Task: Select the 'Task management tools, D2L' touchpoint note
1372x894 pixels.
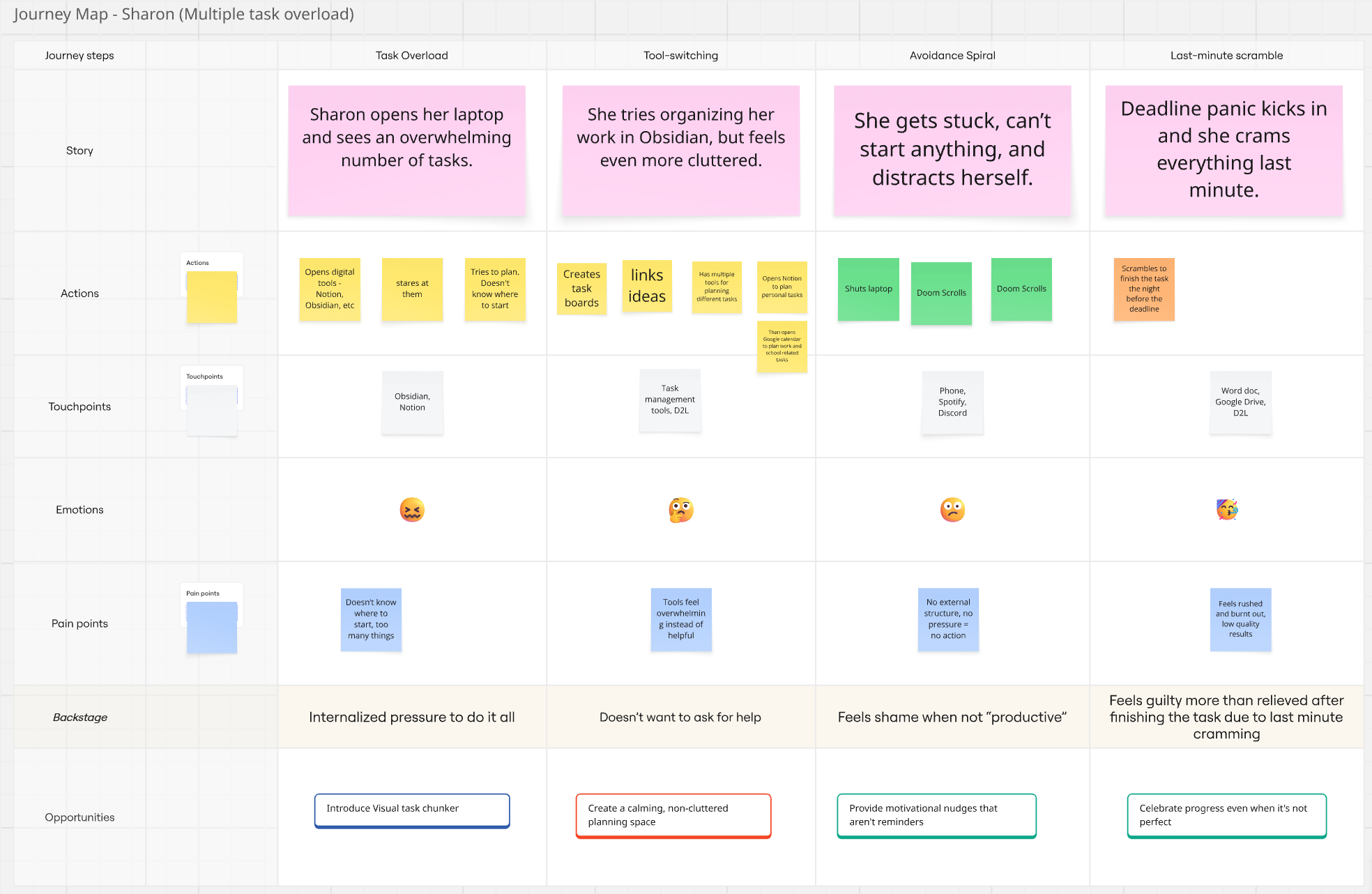Action: click(670, 400)
